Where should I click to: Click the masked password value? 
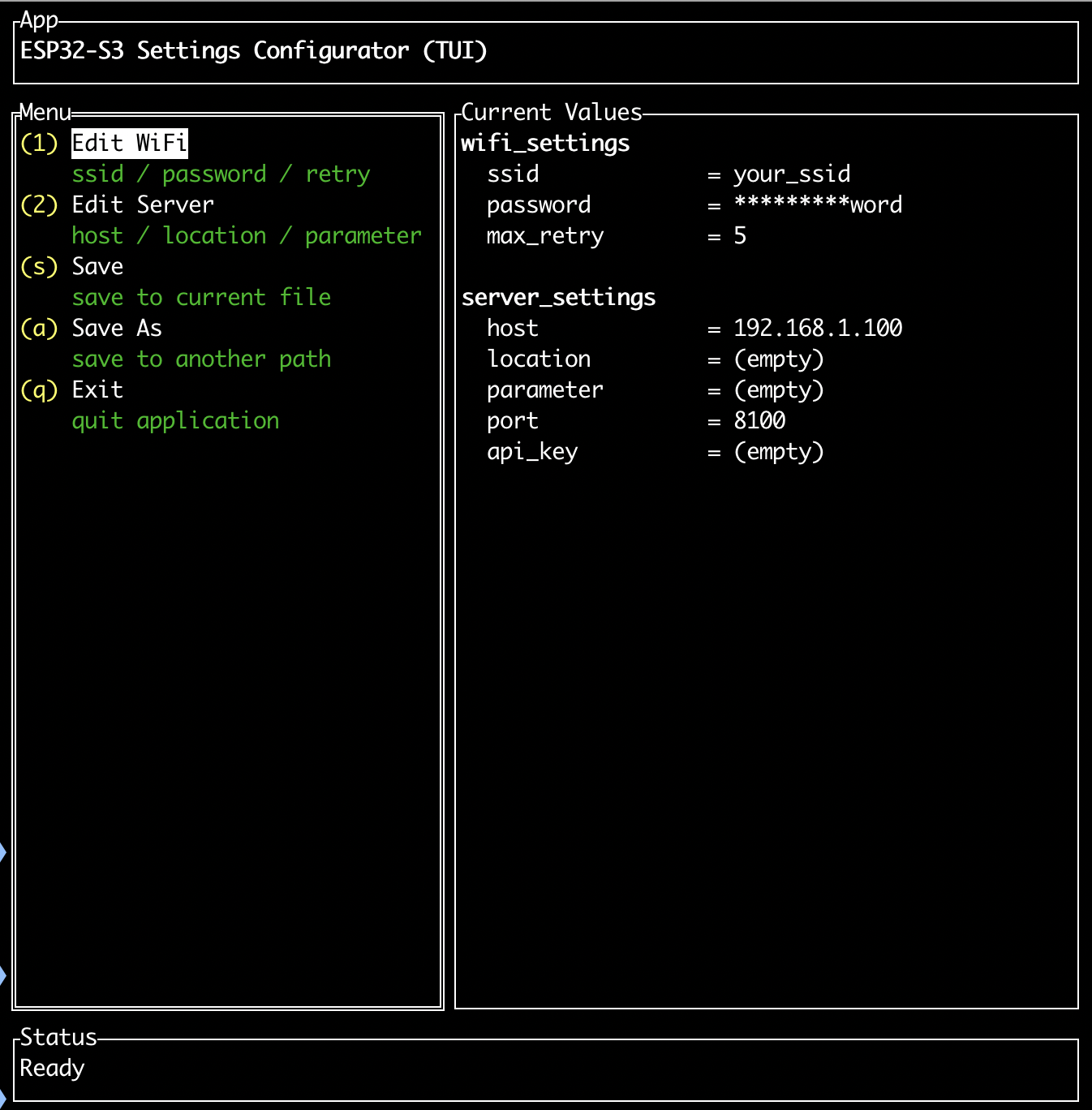click(x=818, y=204)
